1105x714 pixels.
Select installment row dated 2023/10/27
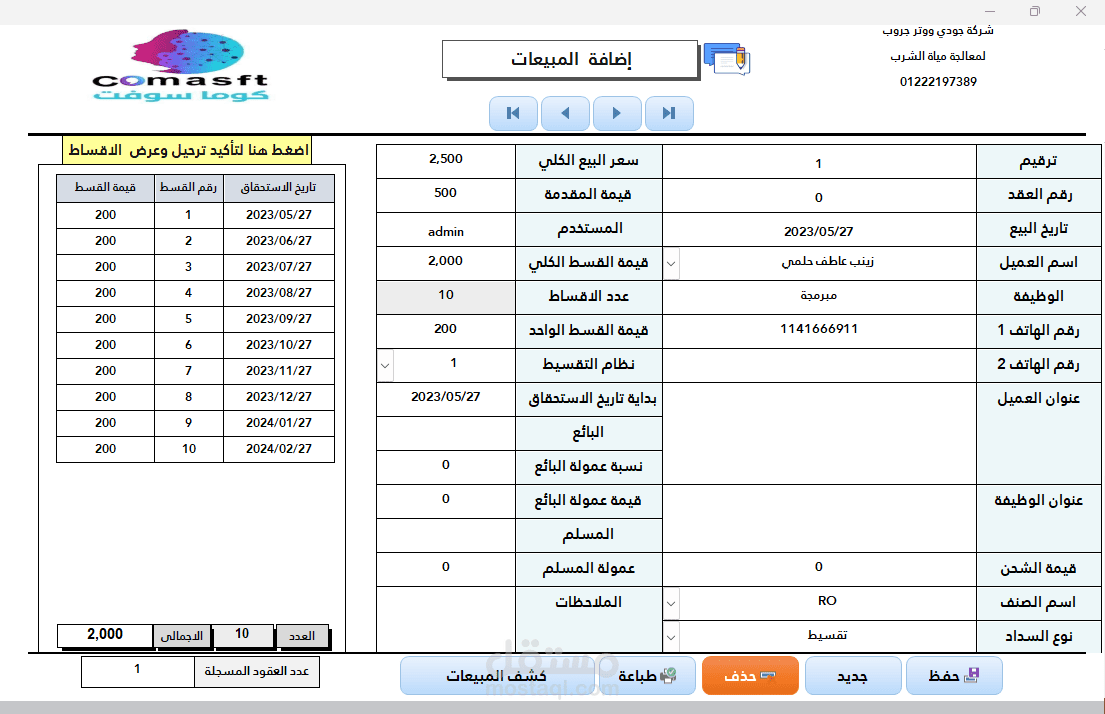(x=195, y=345)
